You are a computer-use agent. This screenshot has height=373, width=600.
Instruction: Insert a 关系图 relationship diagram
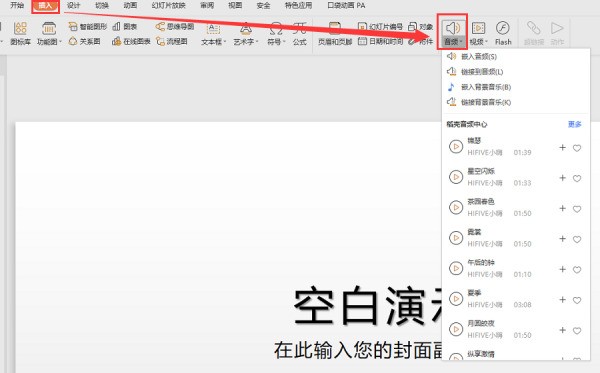[85, 41]
